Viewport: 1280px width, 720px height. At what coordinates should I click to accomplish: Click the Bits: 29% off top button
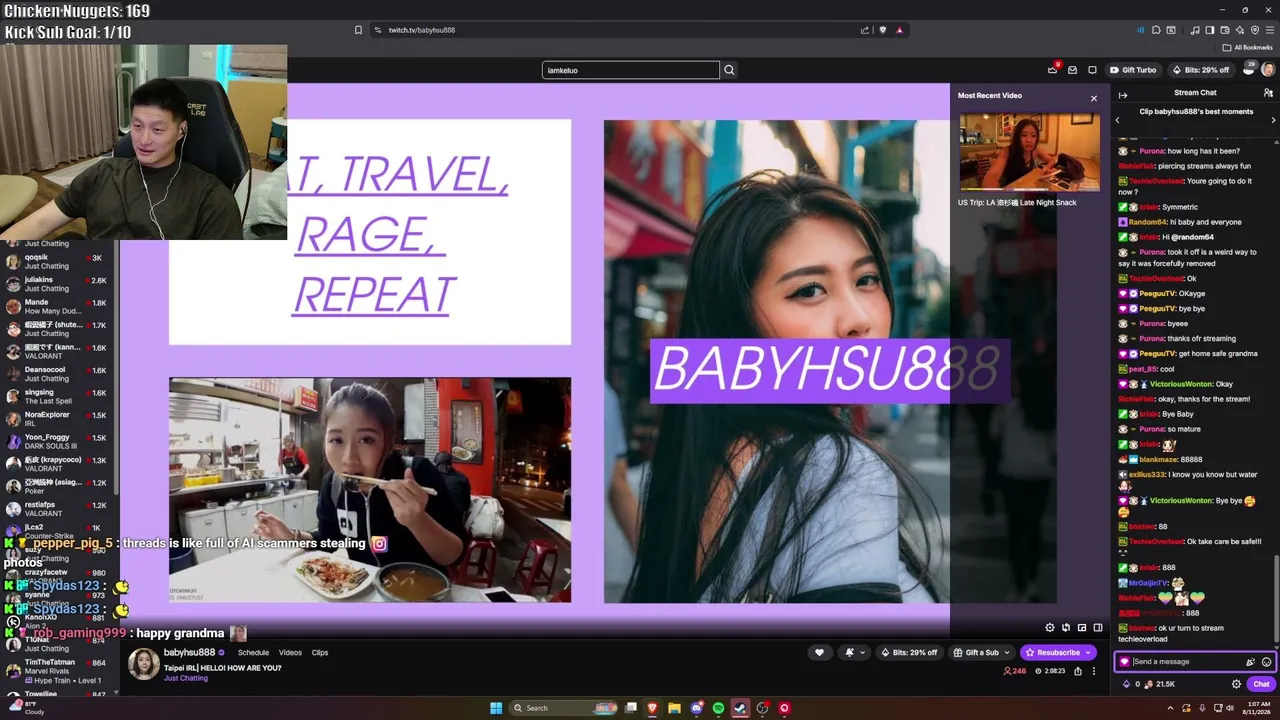[x=1200, y=70]
